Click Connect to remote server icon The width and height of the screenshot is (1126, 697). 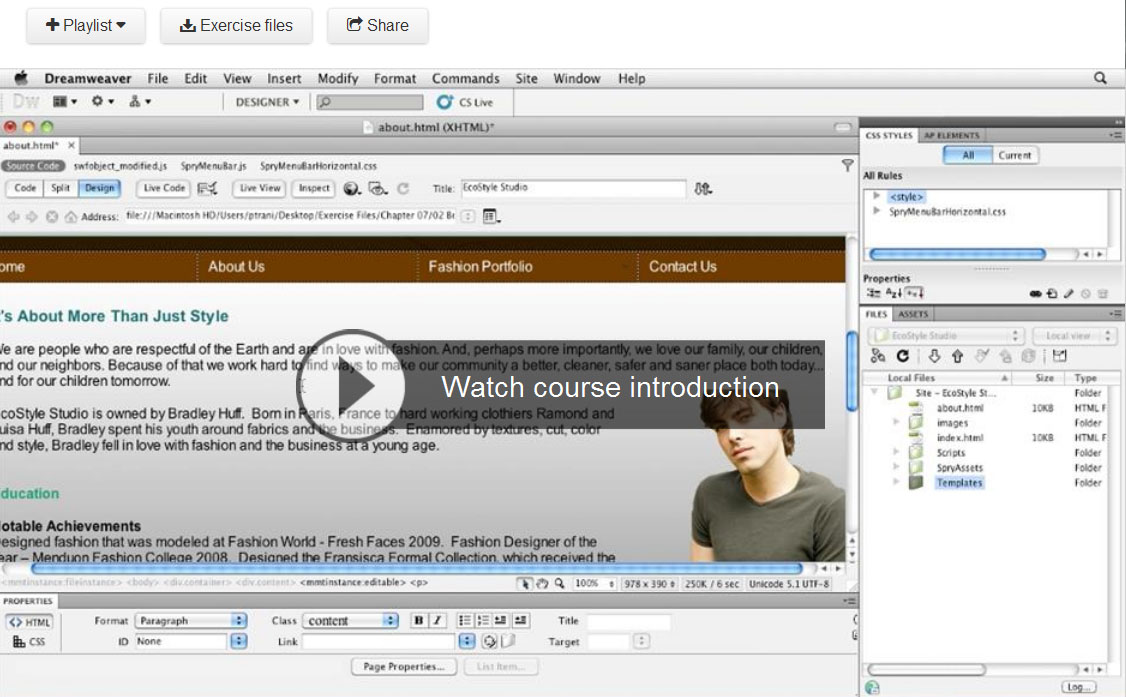coord(878,356)
